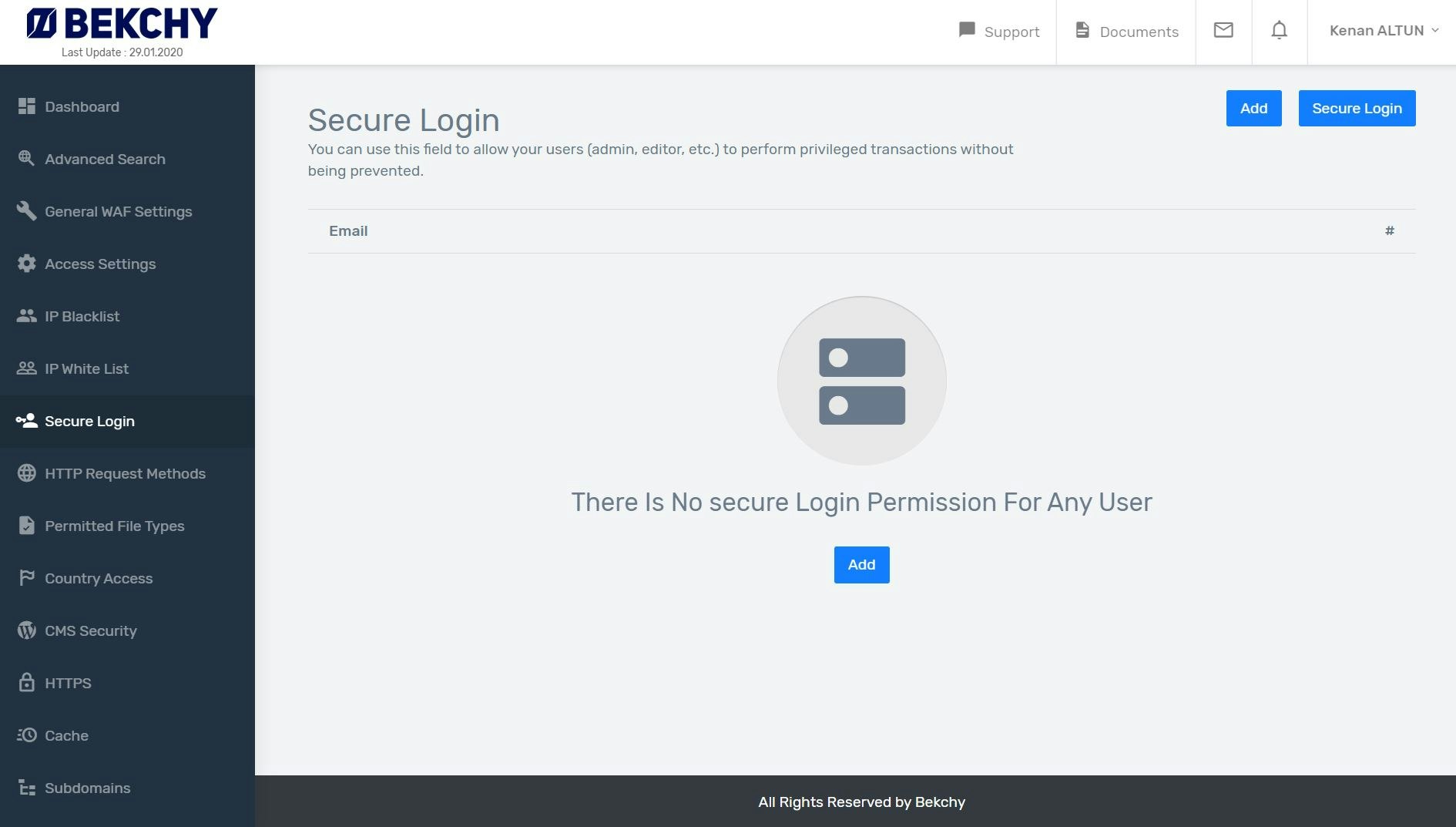Screen dimensions: 1456x827
Task: Click the Access Settings gear icon
Action: click(27, 264)
